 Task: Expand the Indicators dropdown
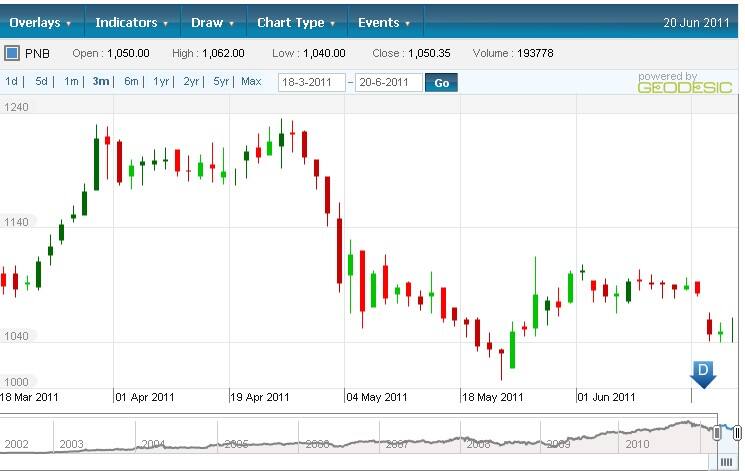(133, 22)
